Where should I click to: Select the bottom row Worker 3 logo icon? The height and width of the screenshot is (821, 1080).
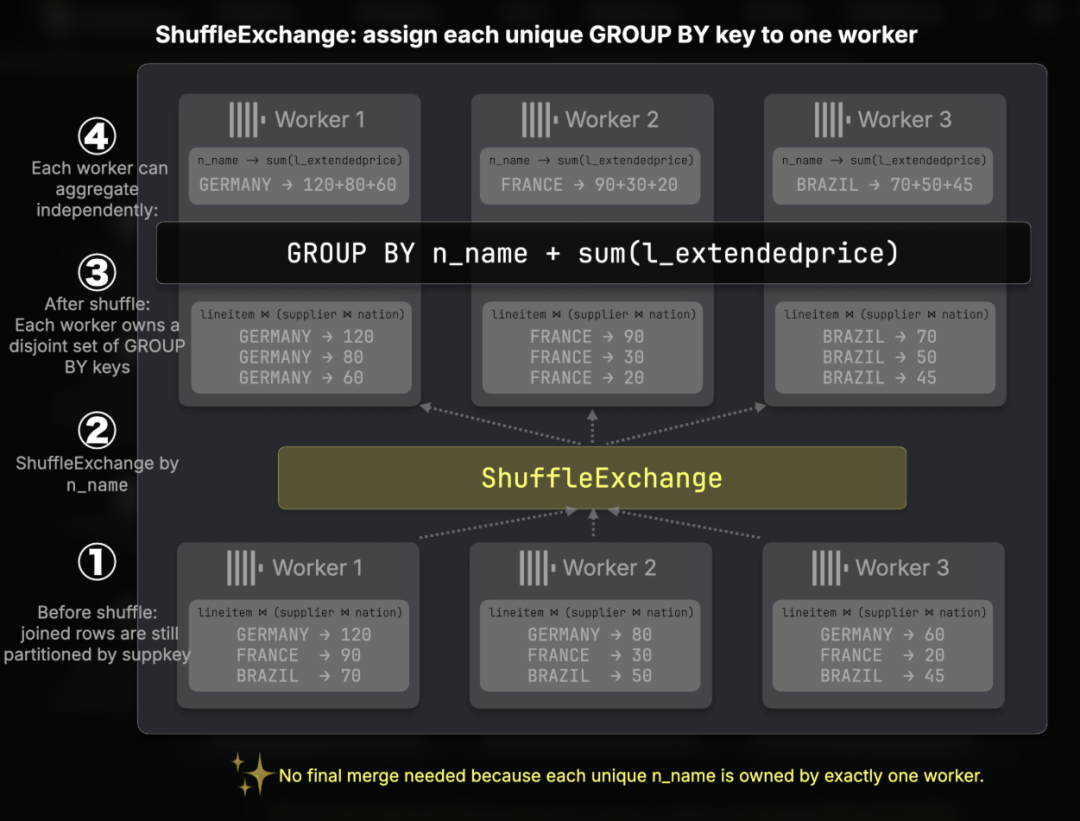830,568
